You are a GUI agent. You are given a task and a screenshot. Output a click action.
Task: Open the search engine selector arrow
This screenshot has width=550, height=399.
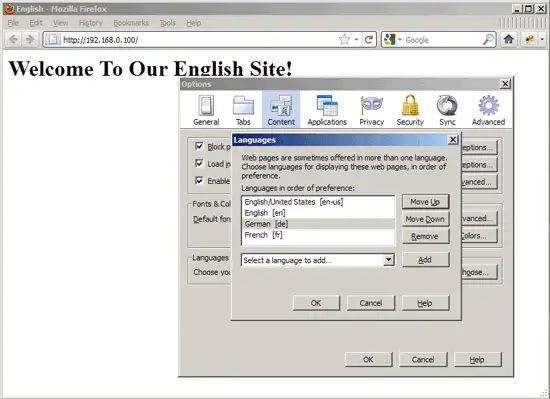point(400,40)
